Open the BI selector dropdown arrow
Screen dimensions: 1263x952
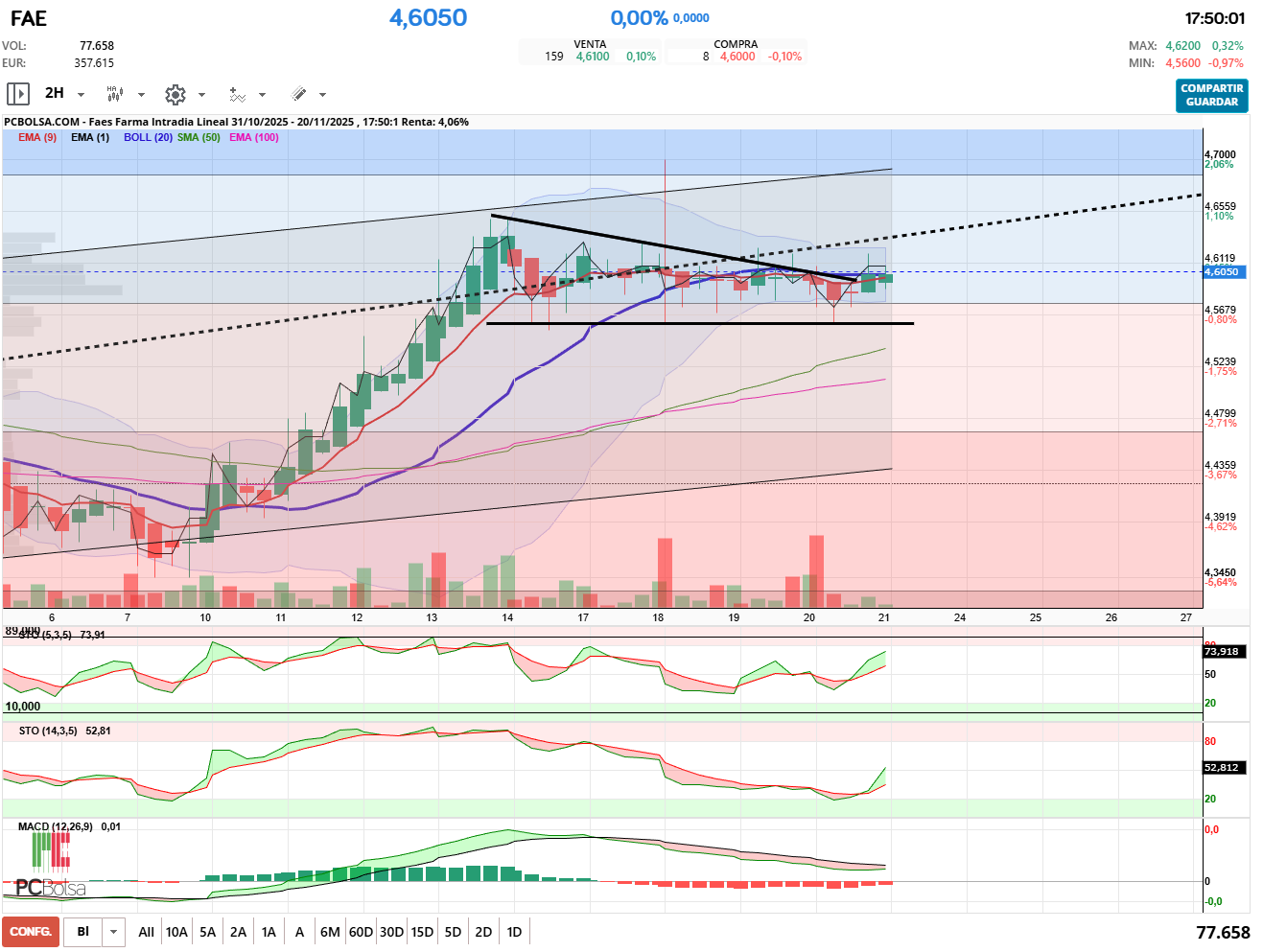114,932
